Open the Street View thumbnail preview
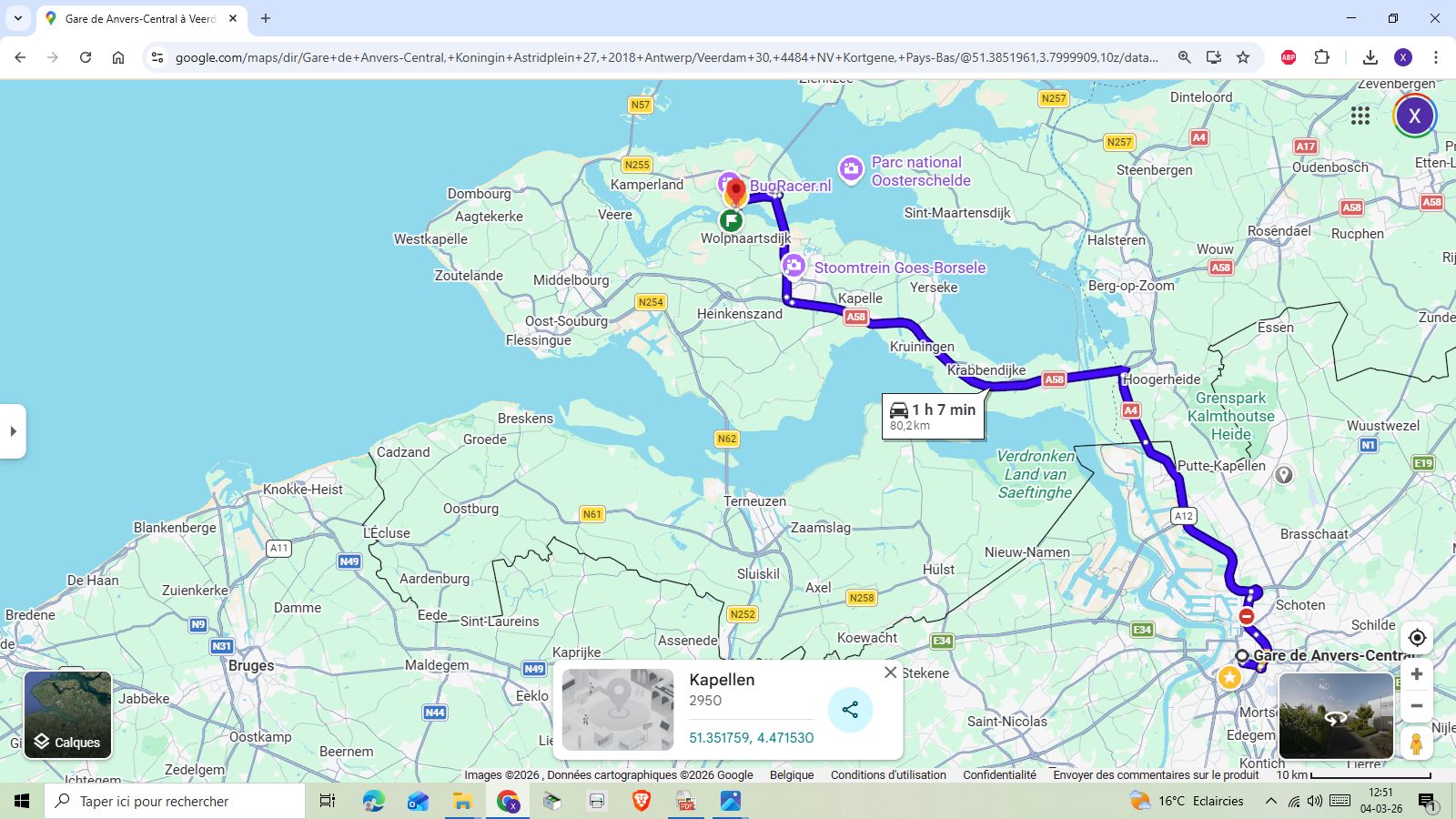Image resolution: width=1456 pixels, height=819 pixels. (x=1335, y=716)
